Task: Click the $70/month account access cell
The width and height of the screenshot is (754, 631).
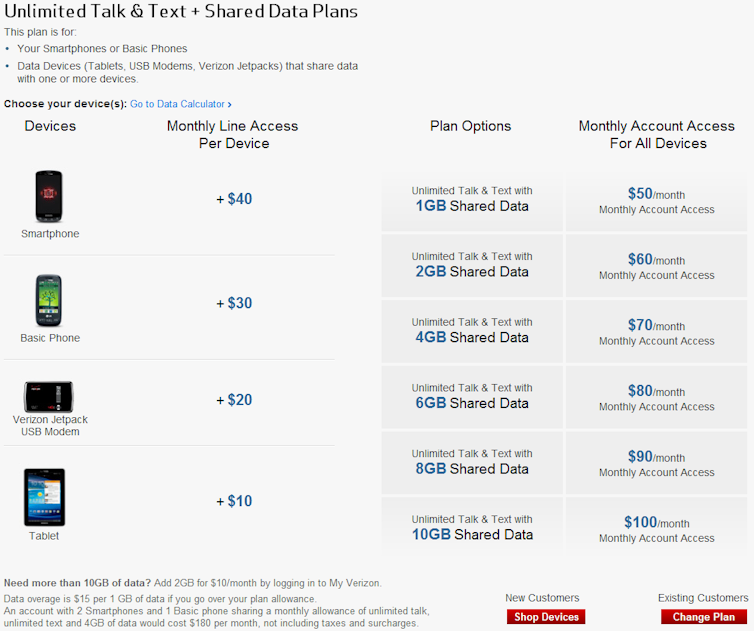Action: pos(656,331)
